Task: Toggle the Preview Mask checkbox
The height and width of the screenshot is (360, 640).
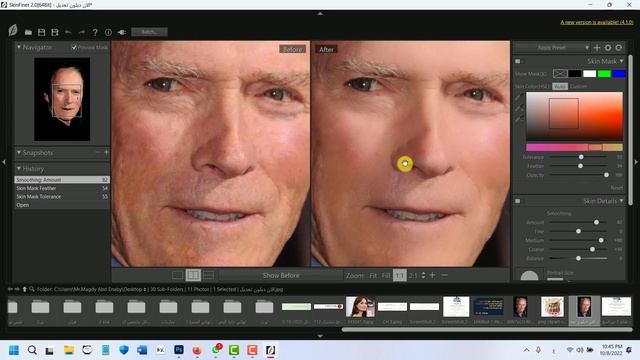Action: [74, 47]
